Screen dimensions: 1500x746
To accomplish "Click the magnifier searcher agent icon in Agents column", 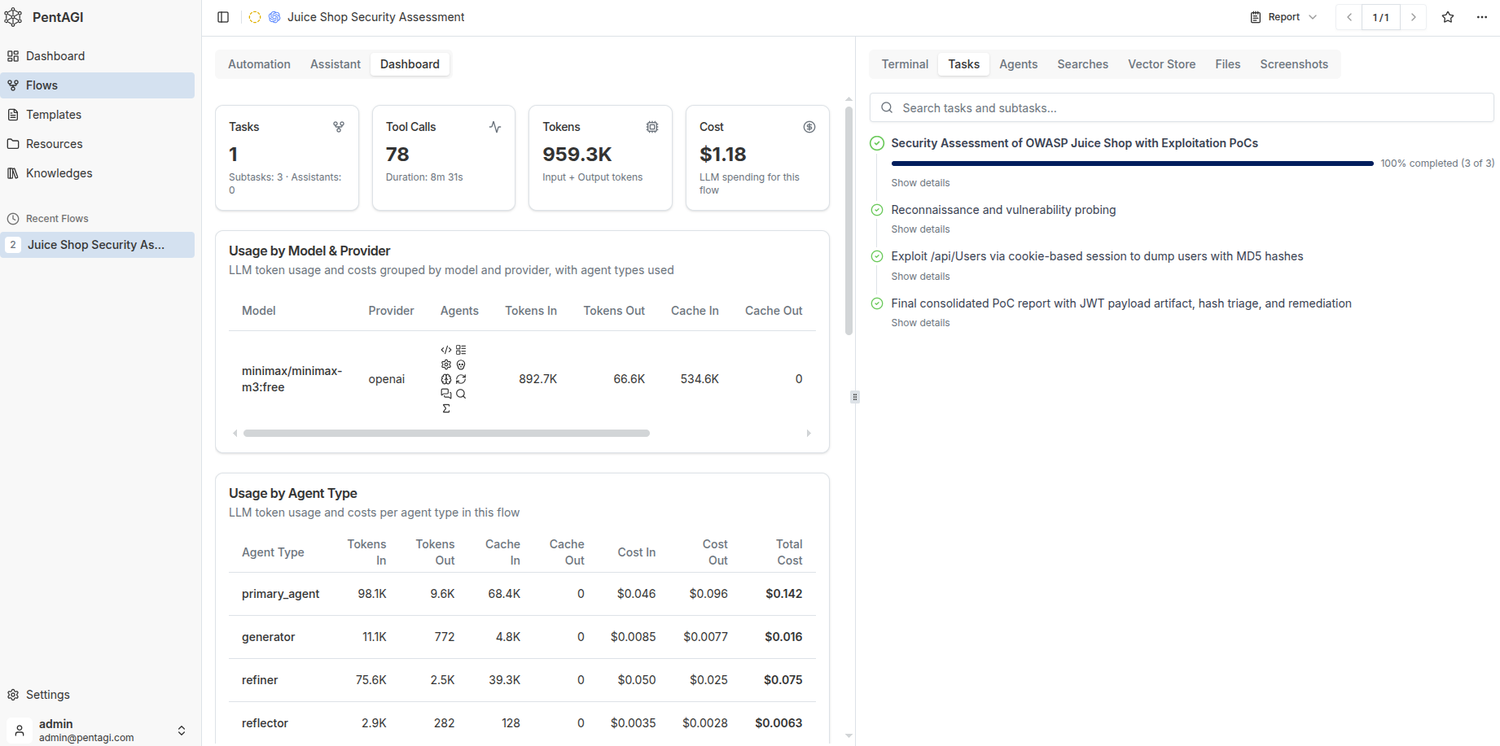I will click(461, 394).
